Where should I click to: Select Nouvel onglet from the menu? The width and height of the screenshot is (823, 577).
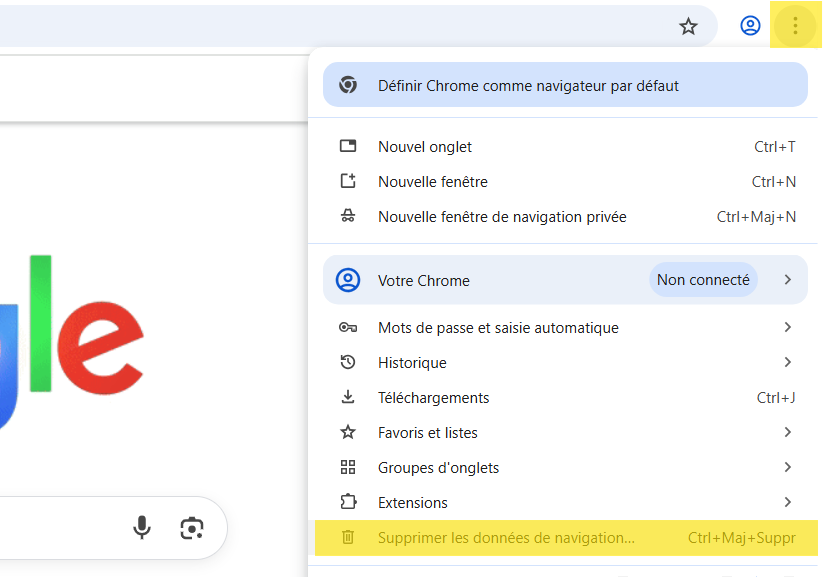coord(425,147)
